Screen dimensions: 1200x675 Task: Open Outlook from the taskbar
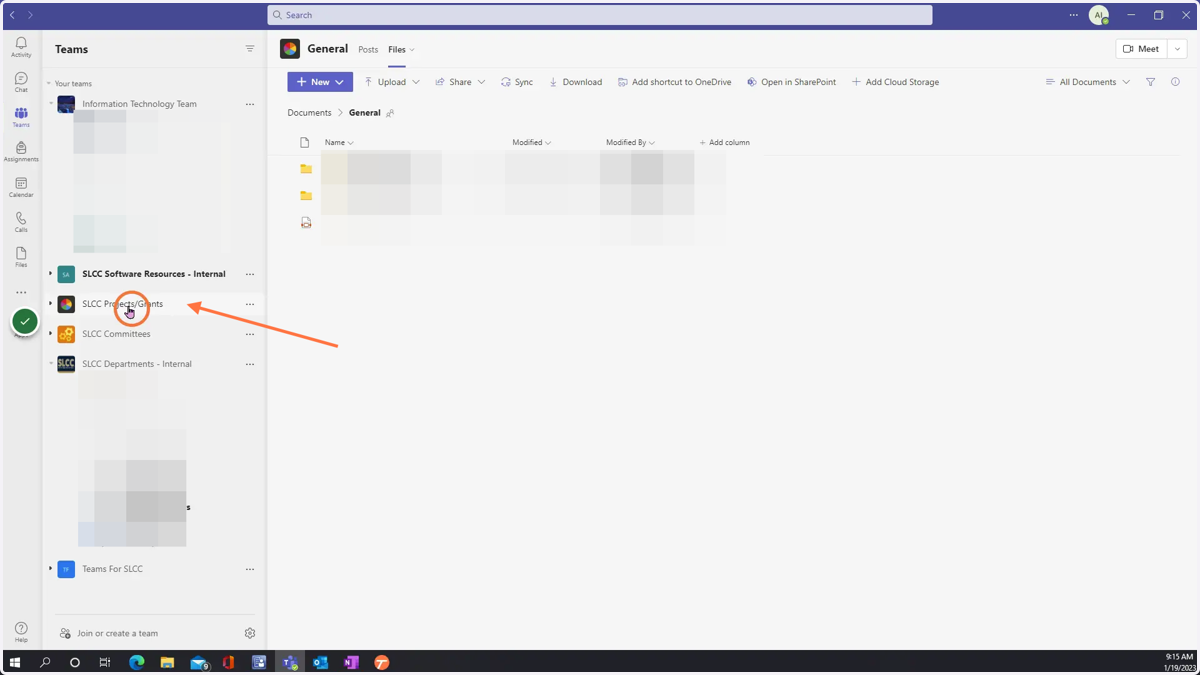[320, 662]
